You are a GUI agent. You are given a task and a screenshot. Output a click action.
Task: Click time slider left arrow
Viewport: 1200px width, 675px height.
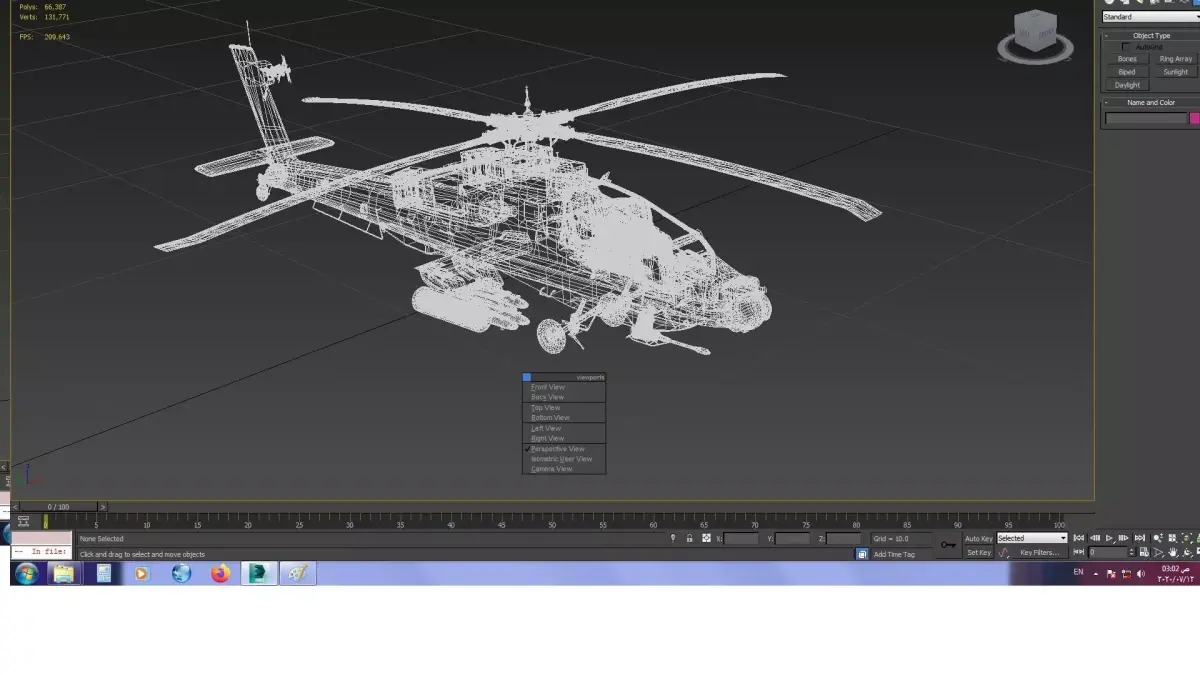click(17, 507)
